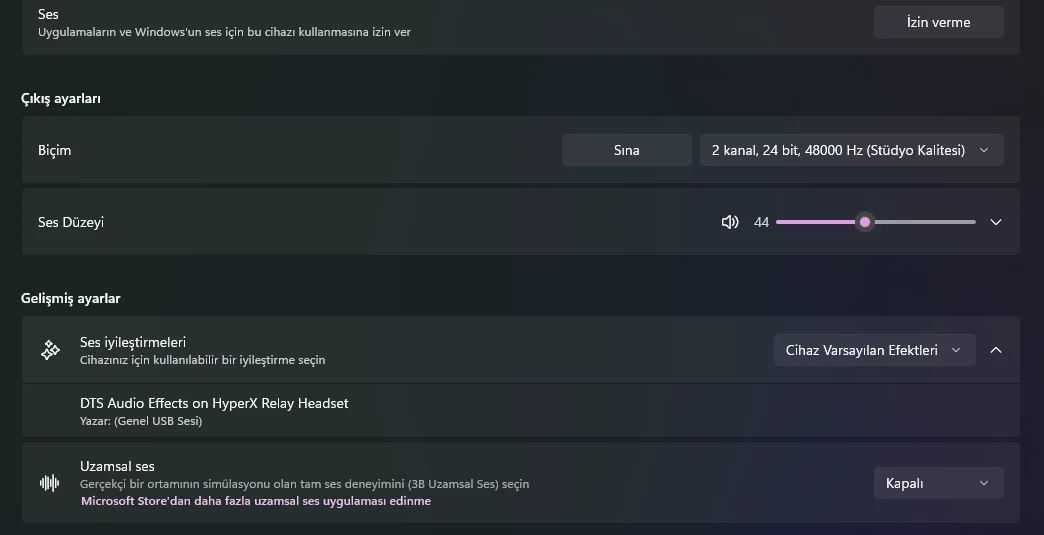Click the Sına test button
Screen dimensions: 1044x535
click(626, 150)
